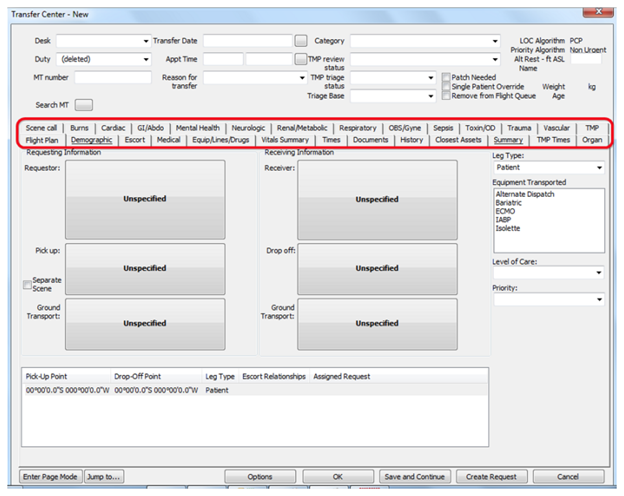Image resolution: width=624 pixels, height=496 pixels.
Task: Open the Burns tab
Action: (x=79, y=128)
